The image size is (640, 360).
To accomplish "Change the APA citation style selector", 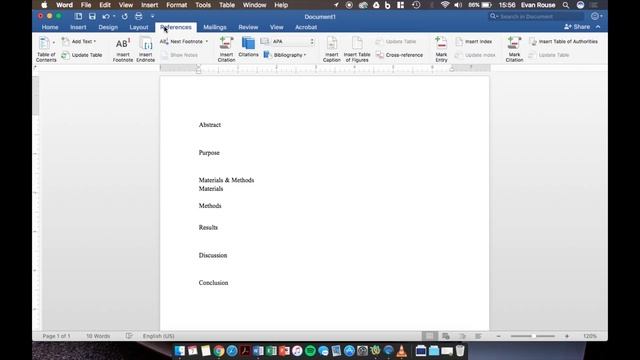I will coord(293,41).
